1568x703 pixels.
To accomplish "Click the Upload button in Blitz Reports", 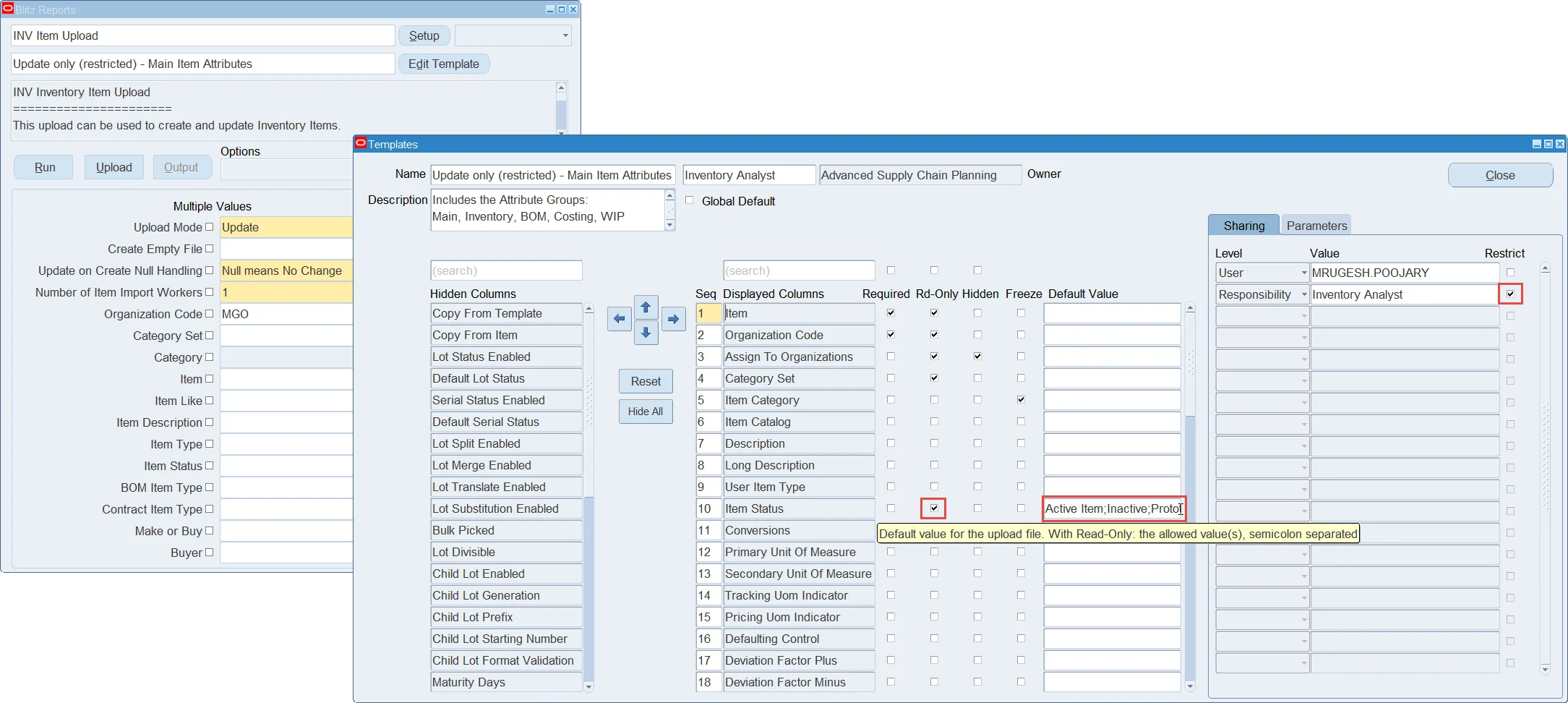I will pos(114,167).
